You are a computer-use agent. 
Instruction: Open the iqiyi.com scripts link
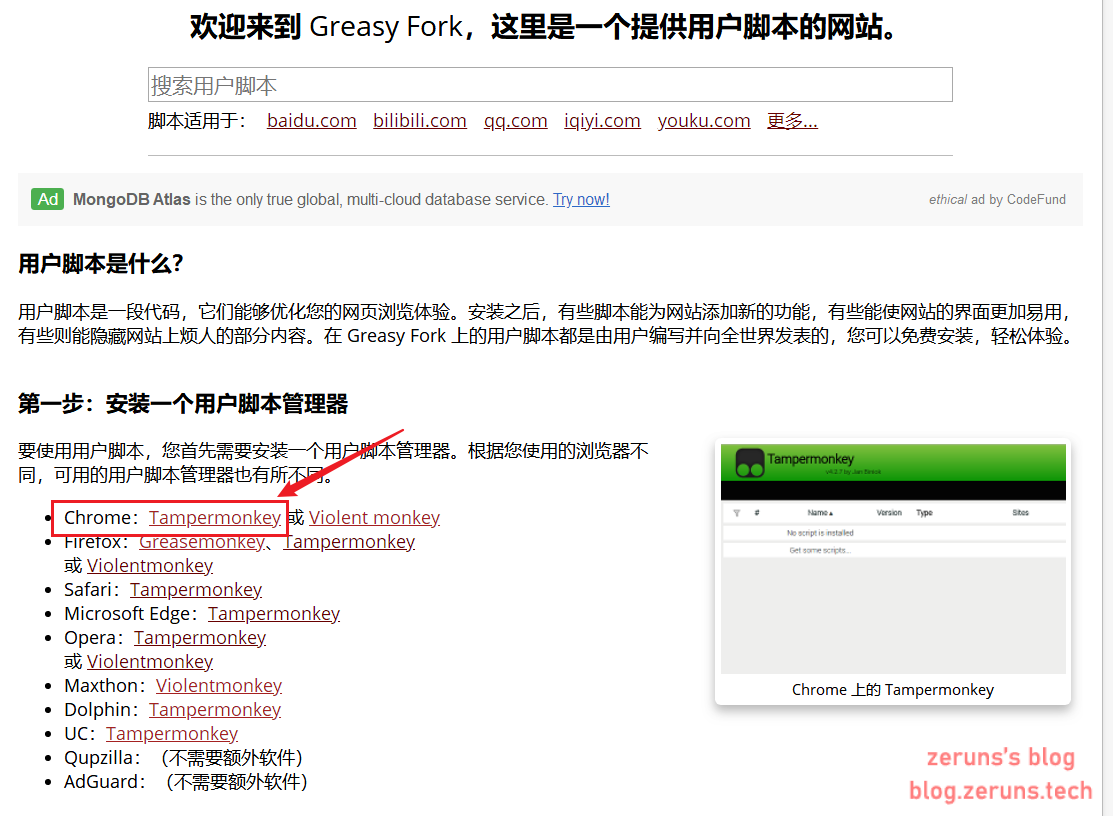click(x=602, y=121)
